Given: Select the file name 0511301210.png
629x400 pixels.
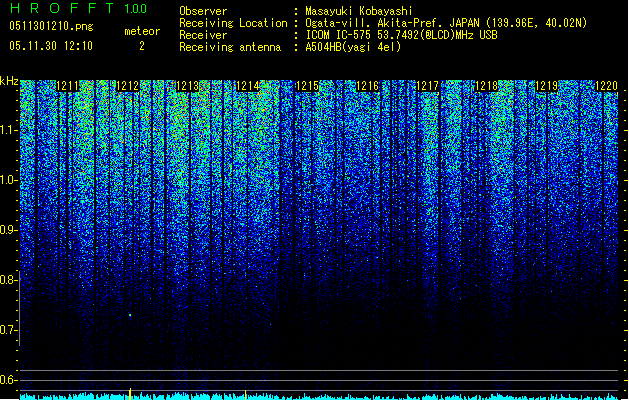Looking at the screenshot, I should pyautogui.click(x=51, y=26).
